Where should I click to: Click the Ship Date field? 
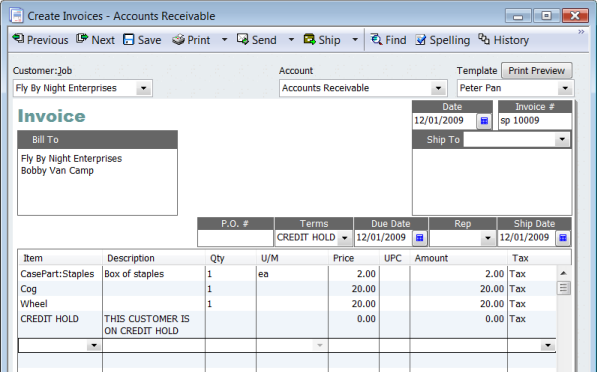pyautogui.click(x=527, y=238)
